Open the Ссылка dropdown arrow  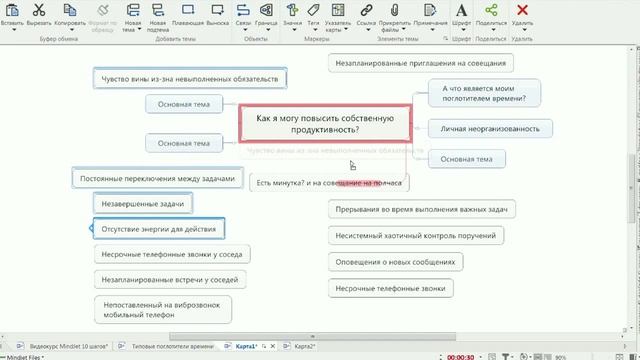(x=368, y=30)
